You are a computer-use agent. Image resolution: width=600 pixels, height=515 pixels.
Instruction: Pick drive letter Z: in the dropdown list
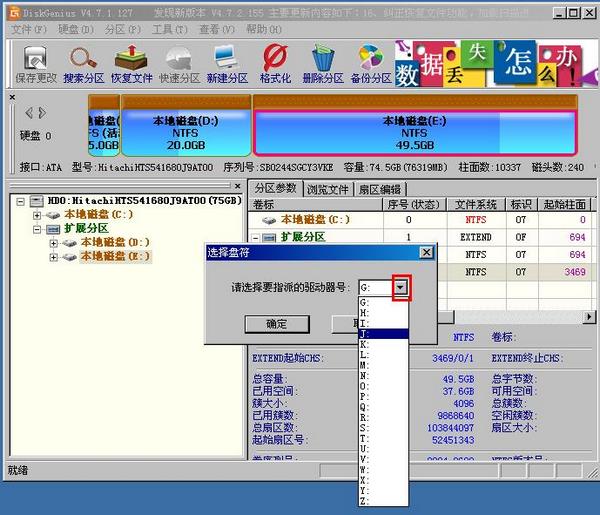[x=383, y=500]
